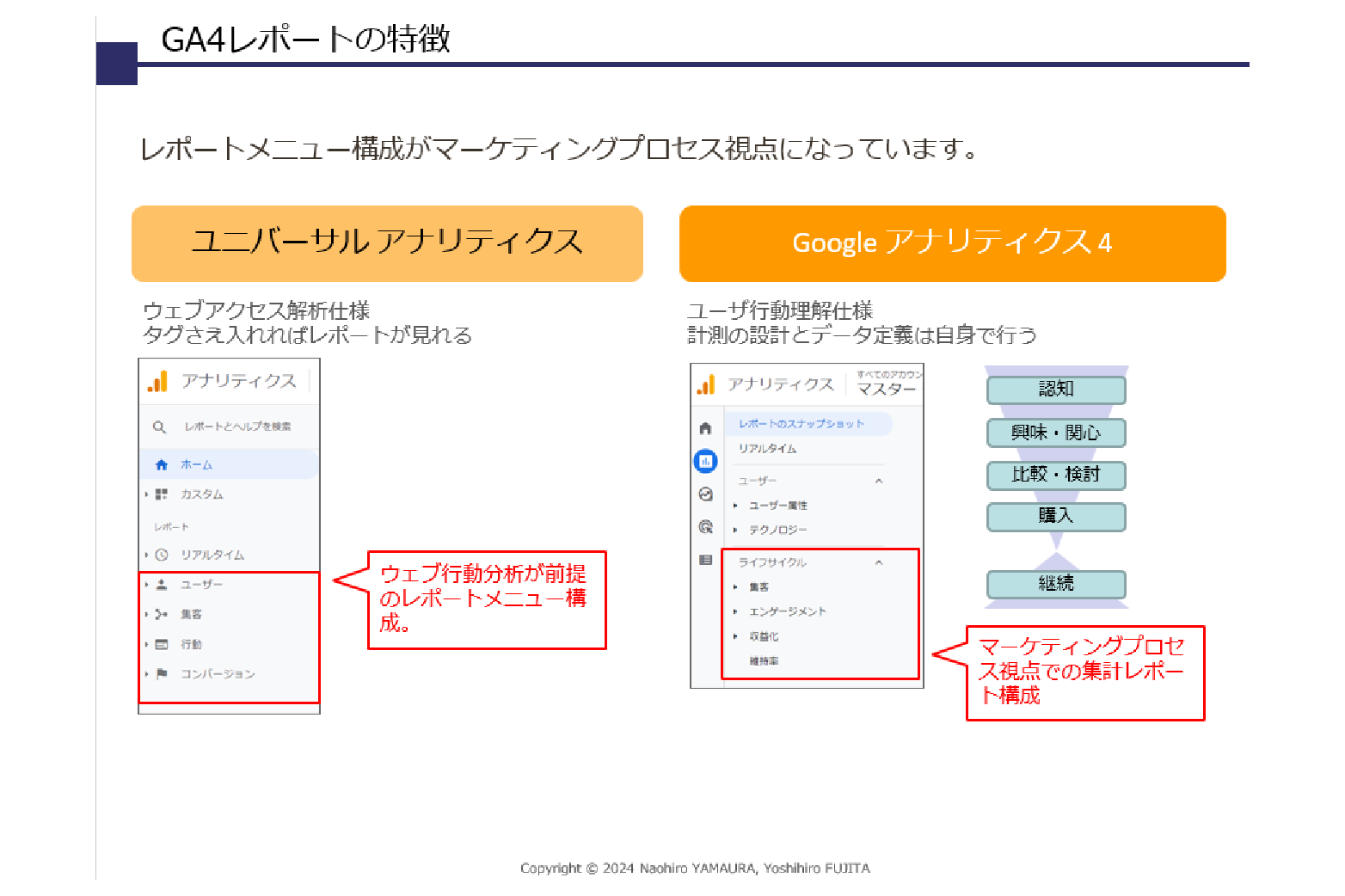Expand the arrow beside the 行動 icon
1345x896 pixels.
pos(147,644)
